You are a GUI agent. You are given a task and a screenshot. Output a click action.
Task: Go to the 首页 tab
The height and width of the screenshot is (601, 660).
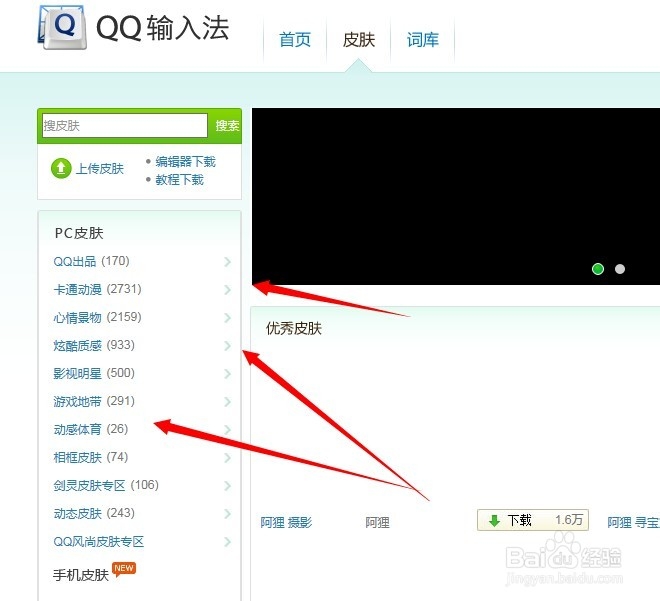point(295,40)
